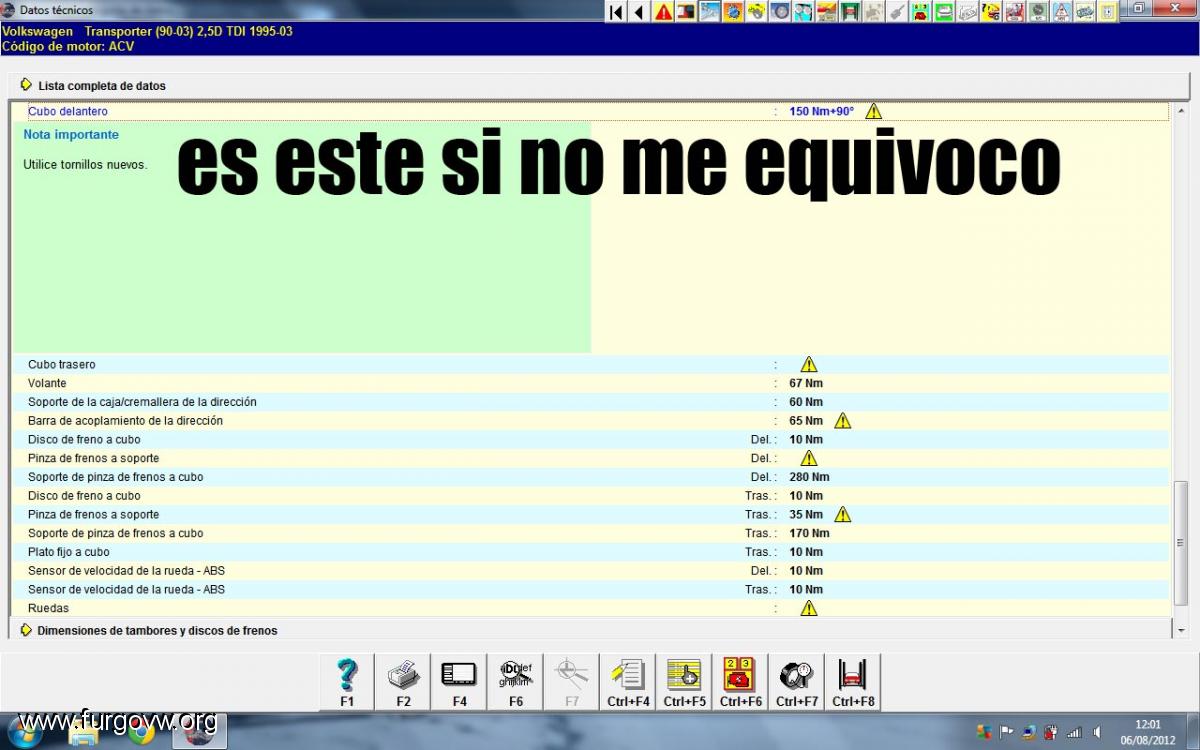Click the network signal tray icon
Screen dimensions: 1200x750
pyautogui.click(x=1074, y=731)
